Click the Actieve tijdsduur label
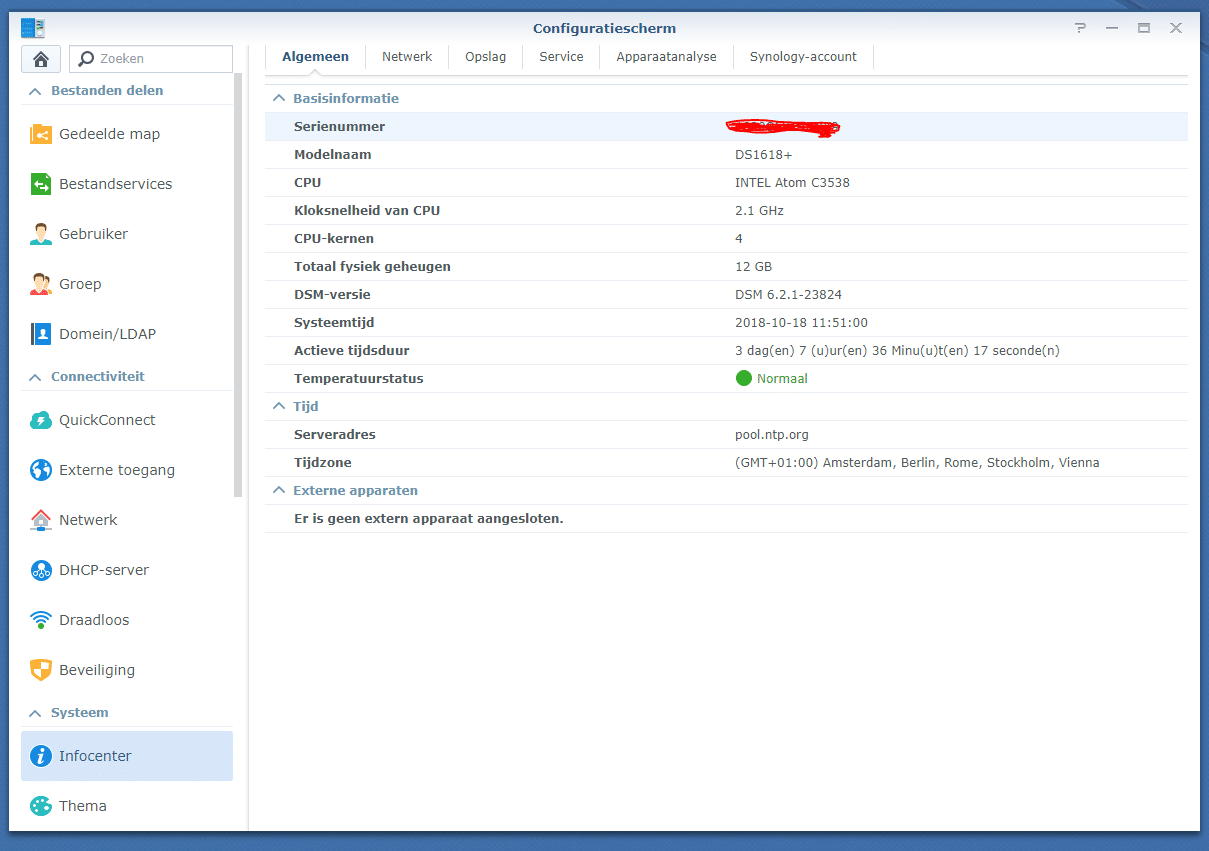The image size is (1209, 851). click(x=351, y=351)
